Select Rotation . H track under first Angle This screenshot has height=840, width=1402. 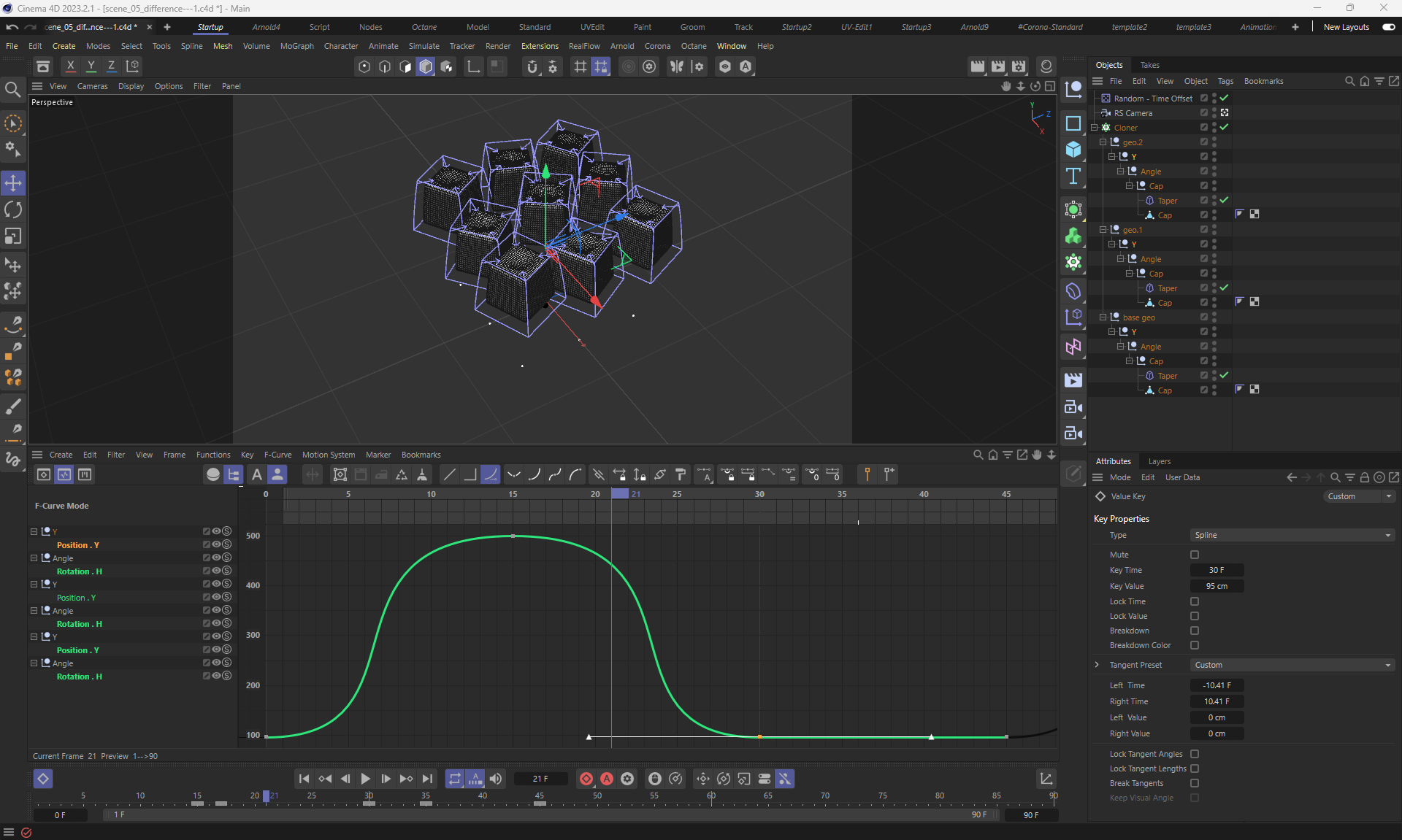[x=80, y=571]
